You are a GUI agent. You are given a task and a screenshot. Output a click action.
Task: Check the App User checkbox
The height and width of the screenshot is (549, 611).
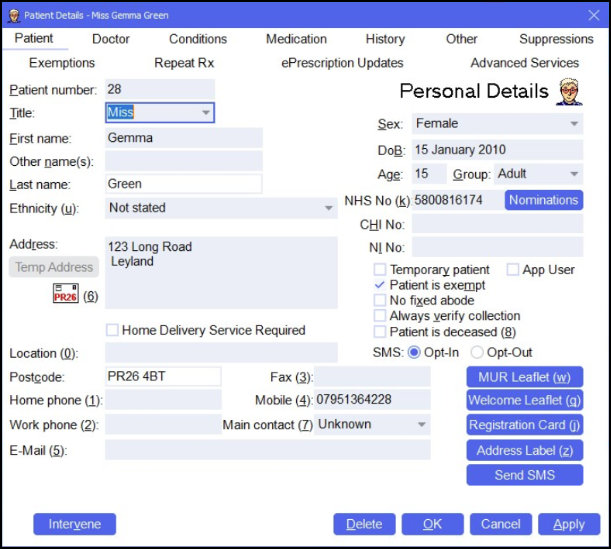513,270
